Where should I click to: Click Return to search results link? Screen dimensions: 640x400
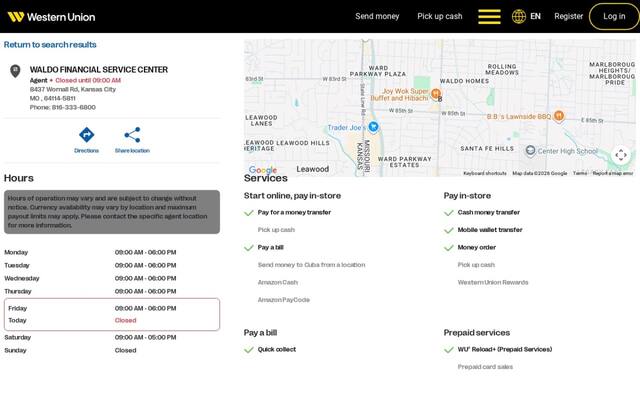click(50, 44)
